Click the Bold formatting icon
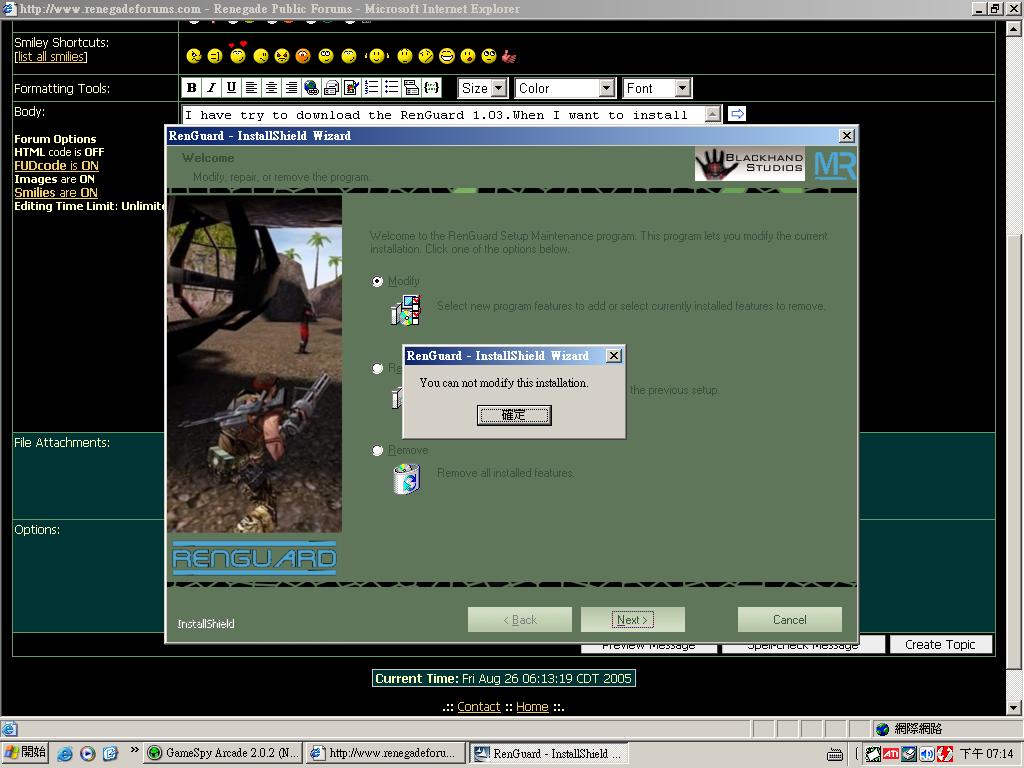Image resolution: width=1024 pixels, height=768 pixels. (x=192, y=88)
